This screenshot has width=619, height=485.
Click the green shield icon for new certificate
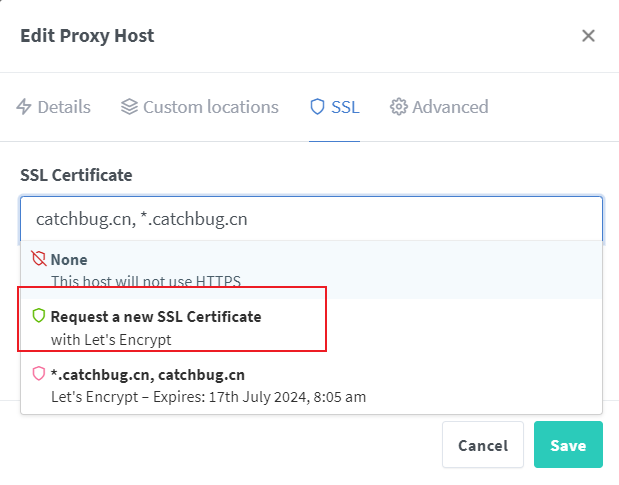pos(39,316)
